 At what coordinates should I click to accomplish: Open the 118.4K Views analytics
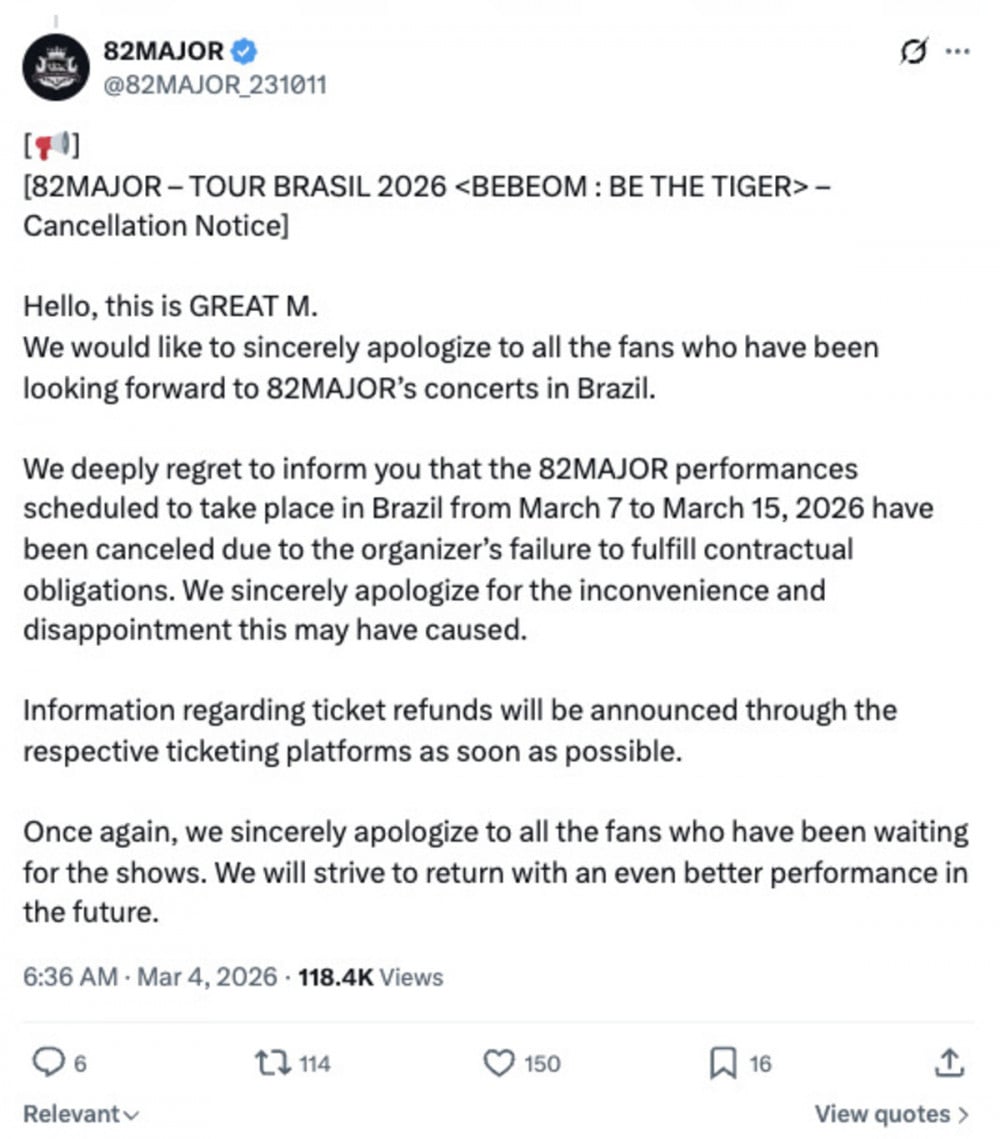click(370, 976)
